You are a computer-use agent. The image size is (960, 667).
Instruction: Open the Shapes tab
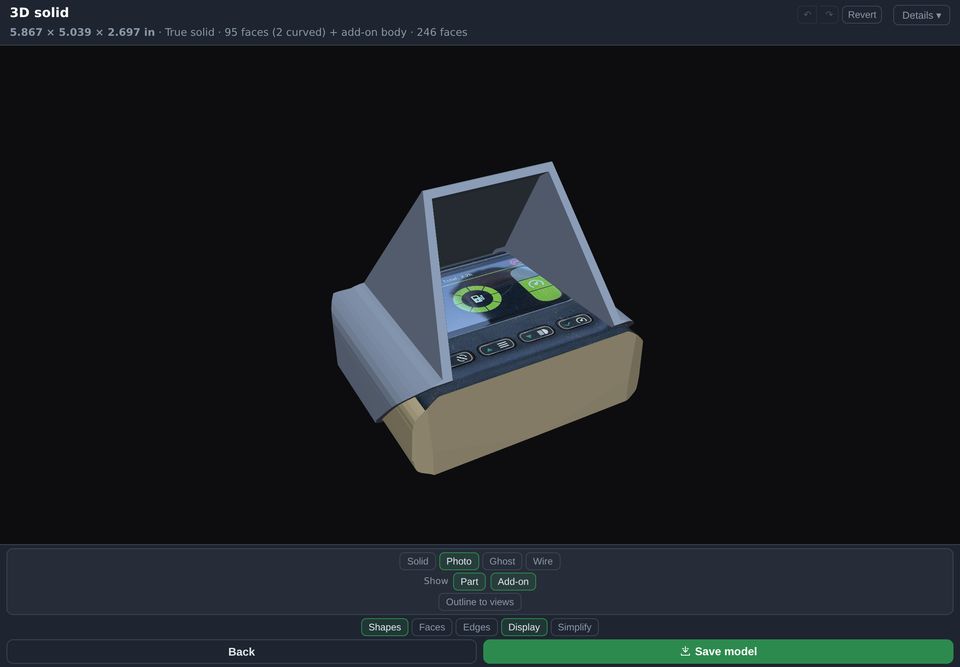pyautogui.click(x=384, y=627)
